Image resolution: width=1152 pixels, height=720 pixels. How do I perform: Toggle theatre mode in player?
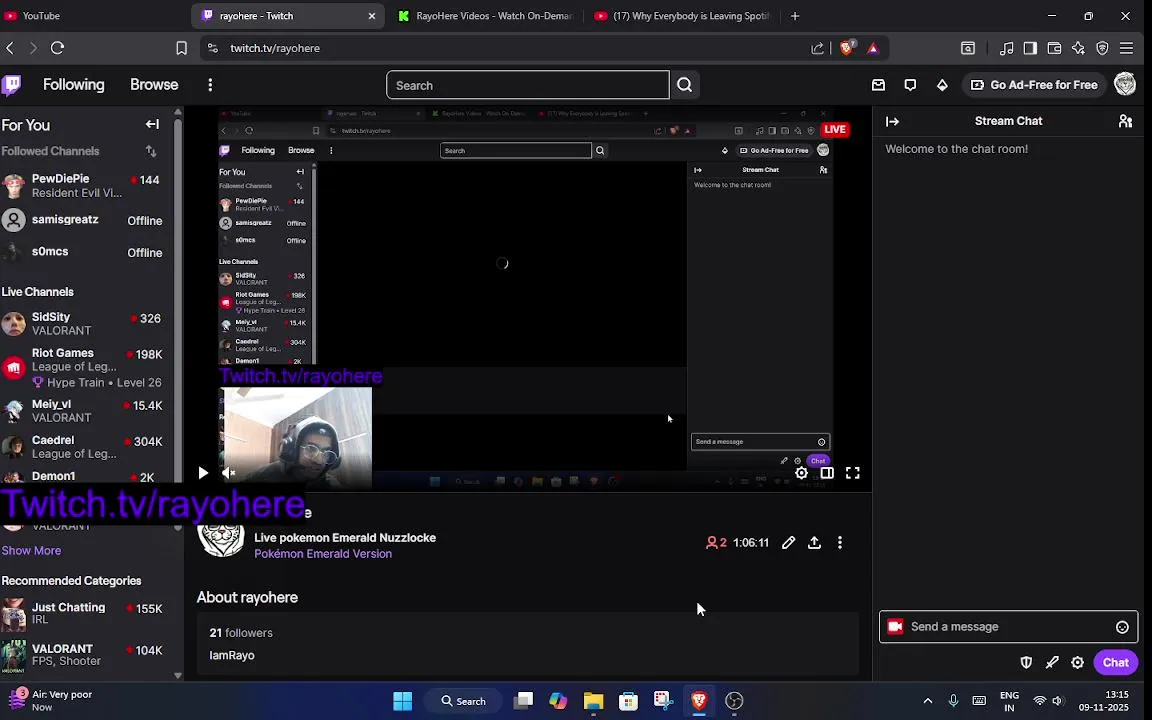(x=827, y=473)
